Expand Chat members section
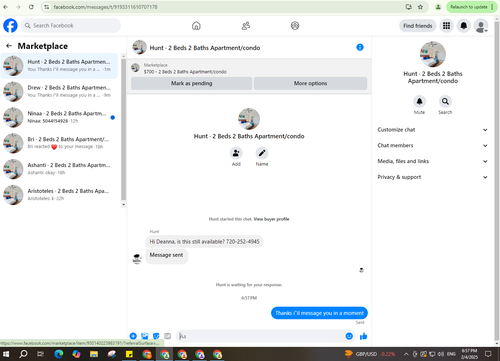 pos(433,145)
